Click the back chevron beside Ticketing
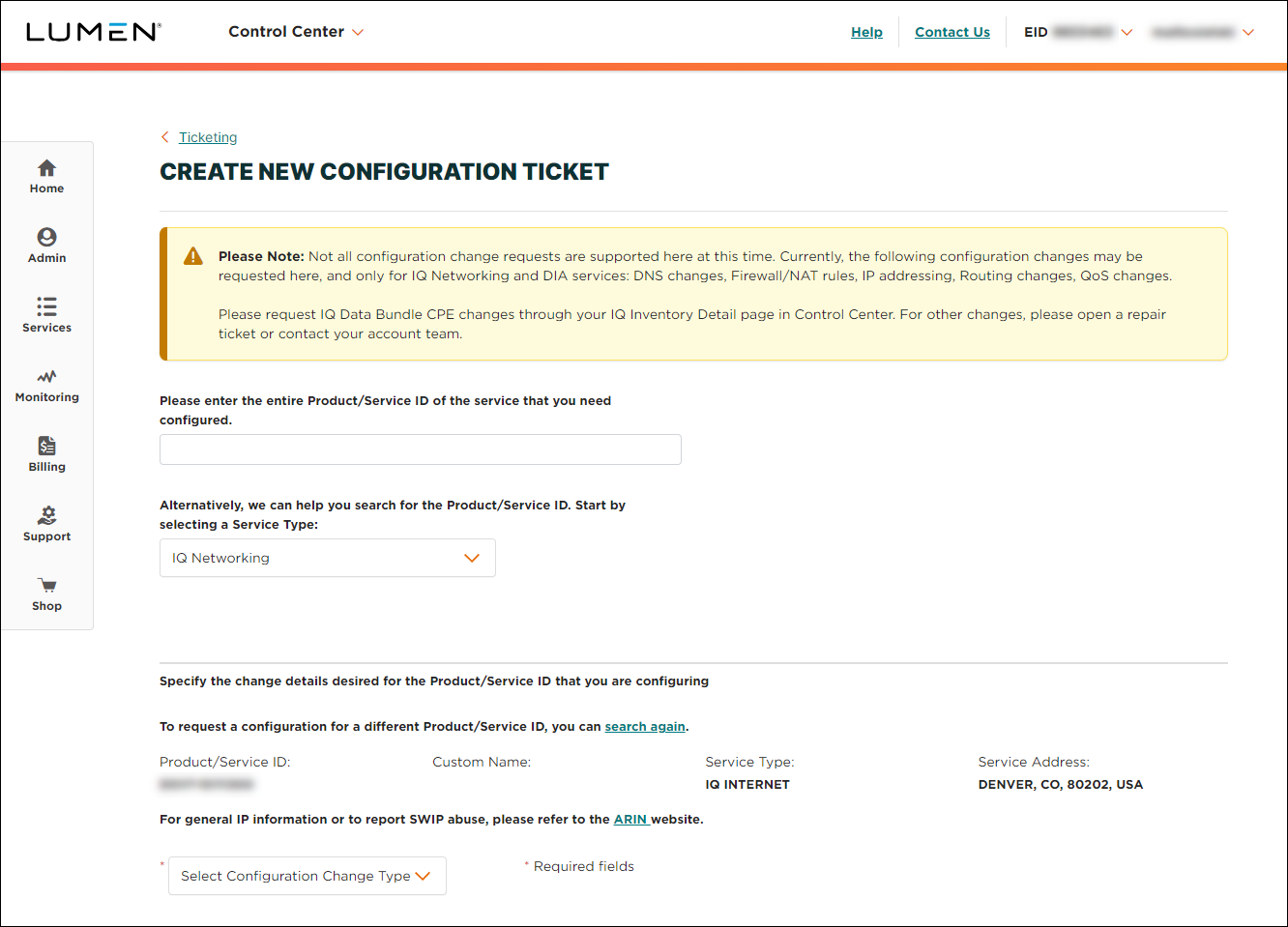1288x927 pixels. [x=165, y=137]
